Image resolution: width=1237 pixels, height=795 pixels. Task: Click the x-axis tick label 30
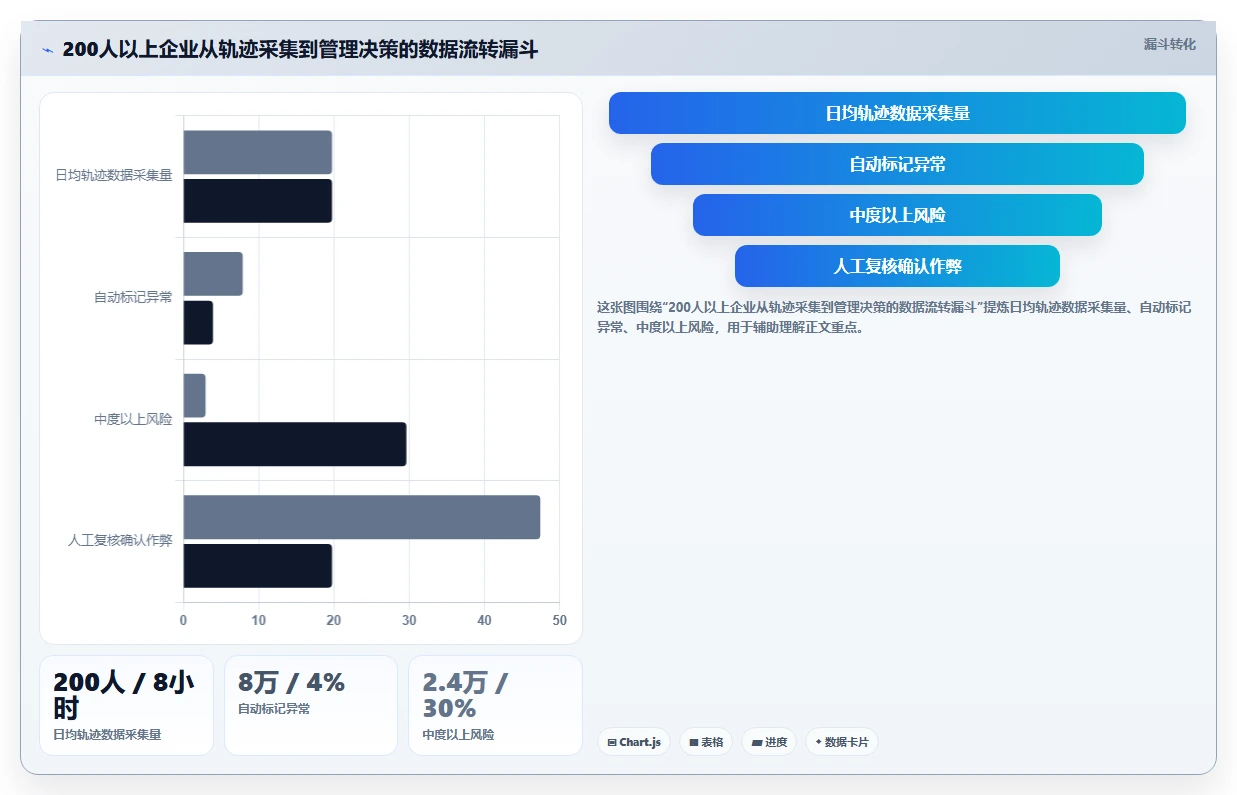coord(409,620)
